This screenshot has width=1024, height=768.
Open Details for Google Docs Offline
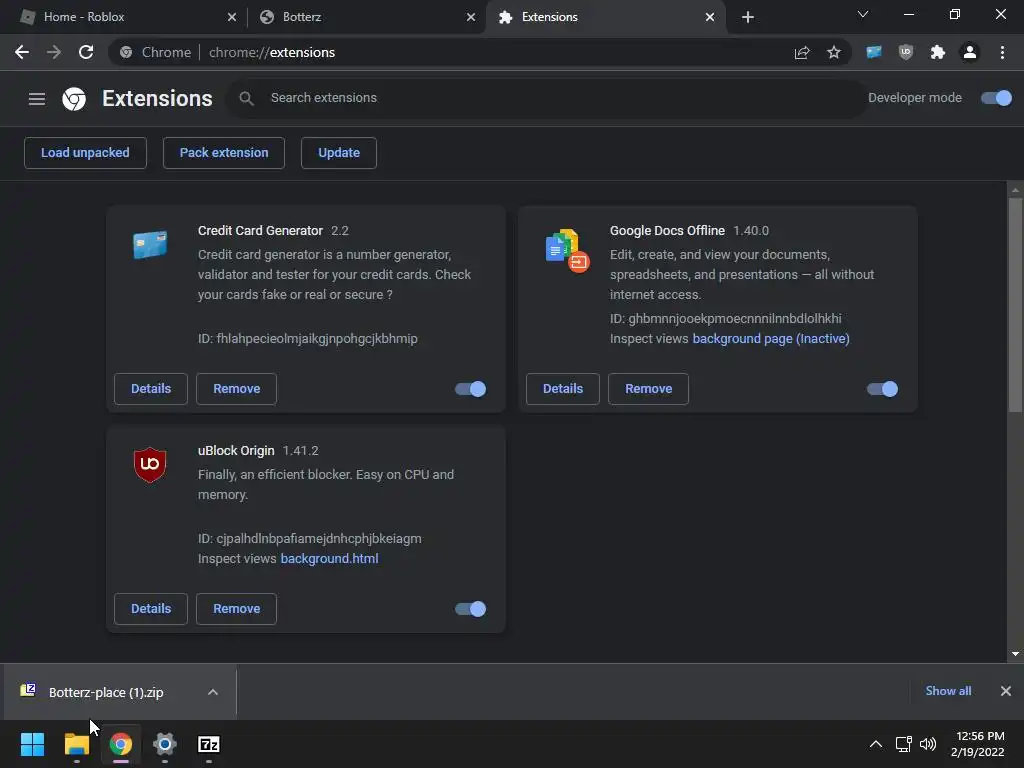[563, 389]
